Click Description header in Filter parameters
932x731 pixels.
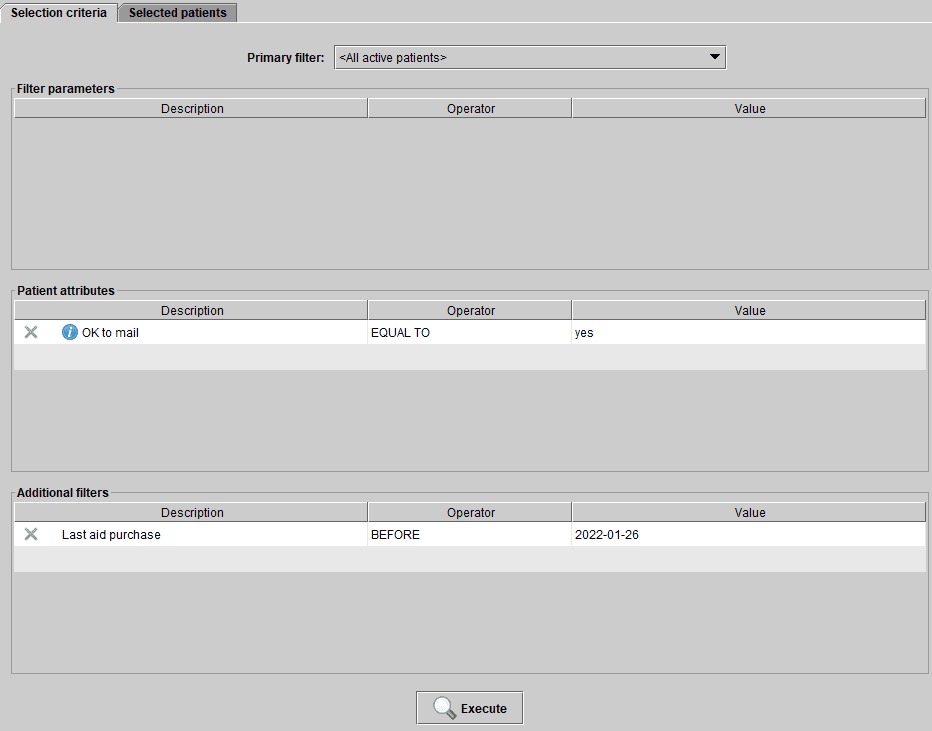click(192, 109)
